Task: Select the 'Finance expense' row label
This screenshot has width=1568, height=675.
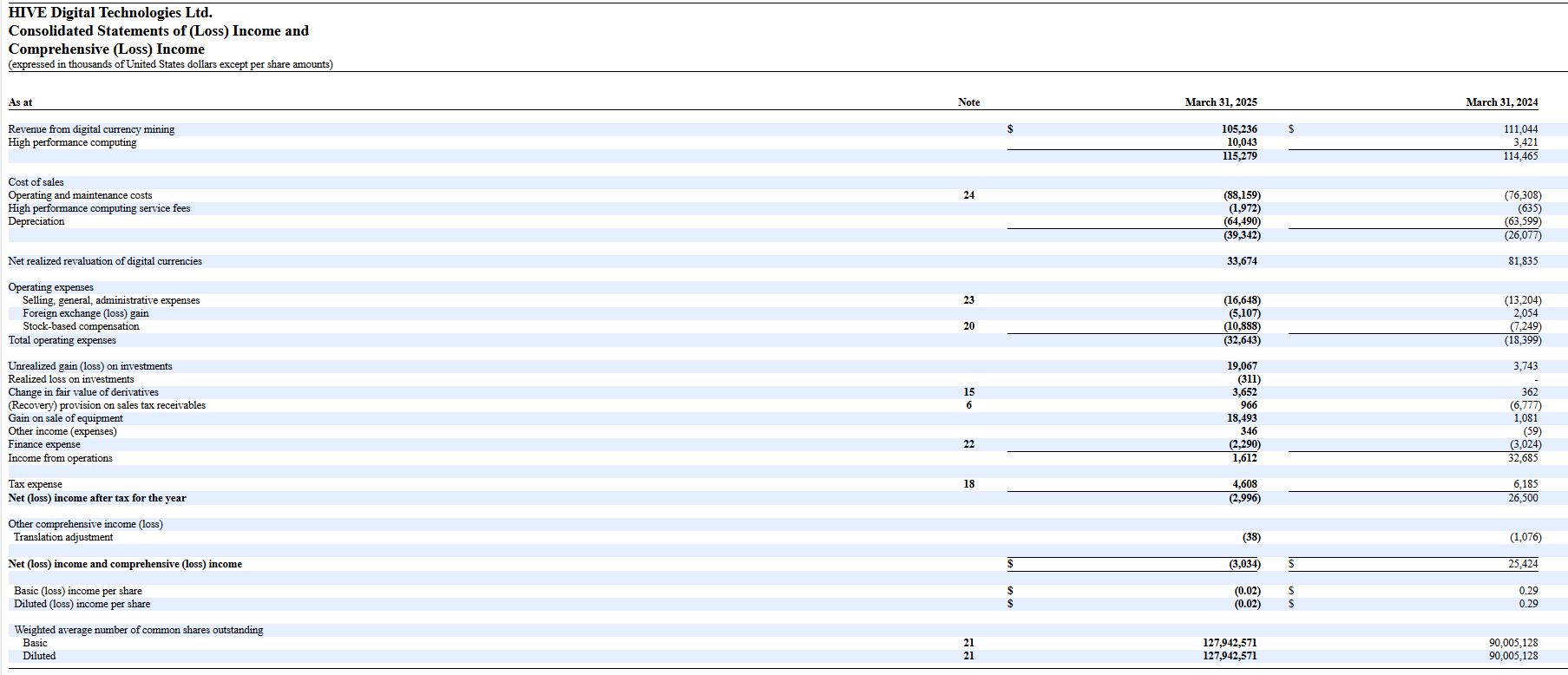Action: click(44, 444)
